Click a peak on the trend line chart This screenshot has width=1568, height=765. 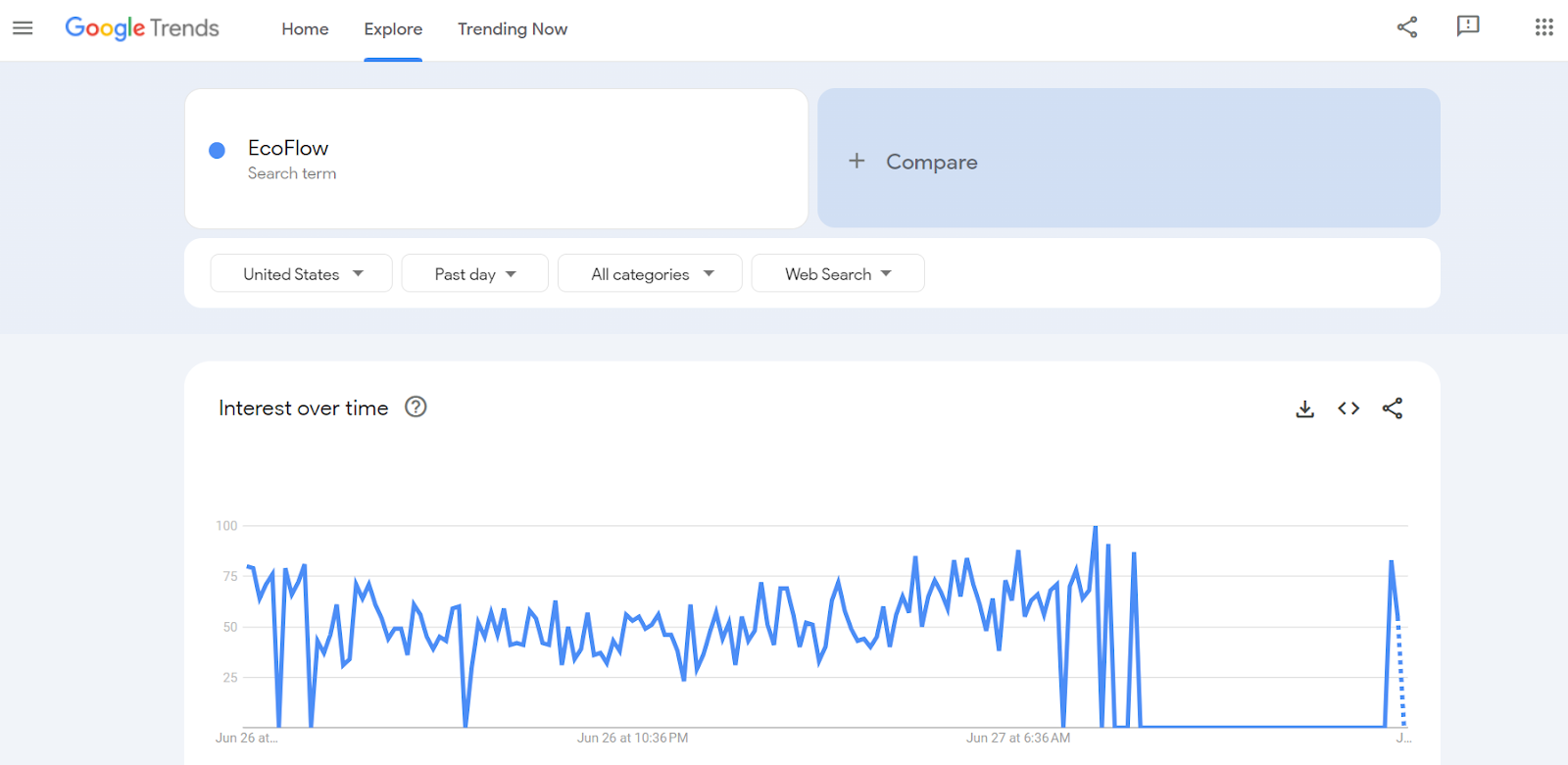pyautogui.click(x=1095, y=529)
